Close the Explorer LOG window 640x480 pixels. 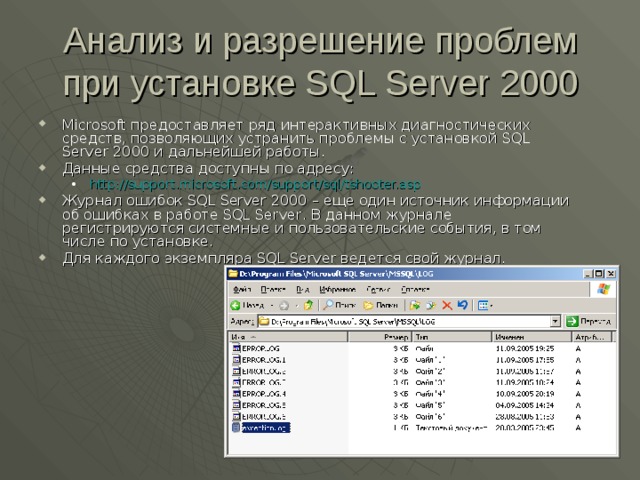click(x=610, y=274)
